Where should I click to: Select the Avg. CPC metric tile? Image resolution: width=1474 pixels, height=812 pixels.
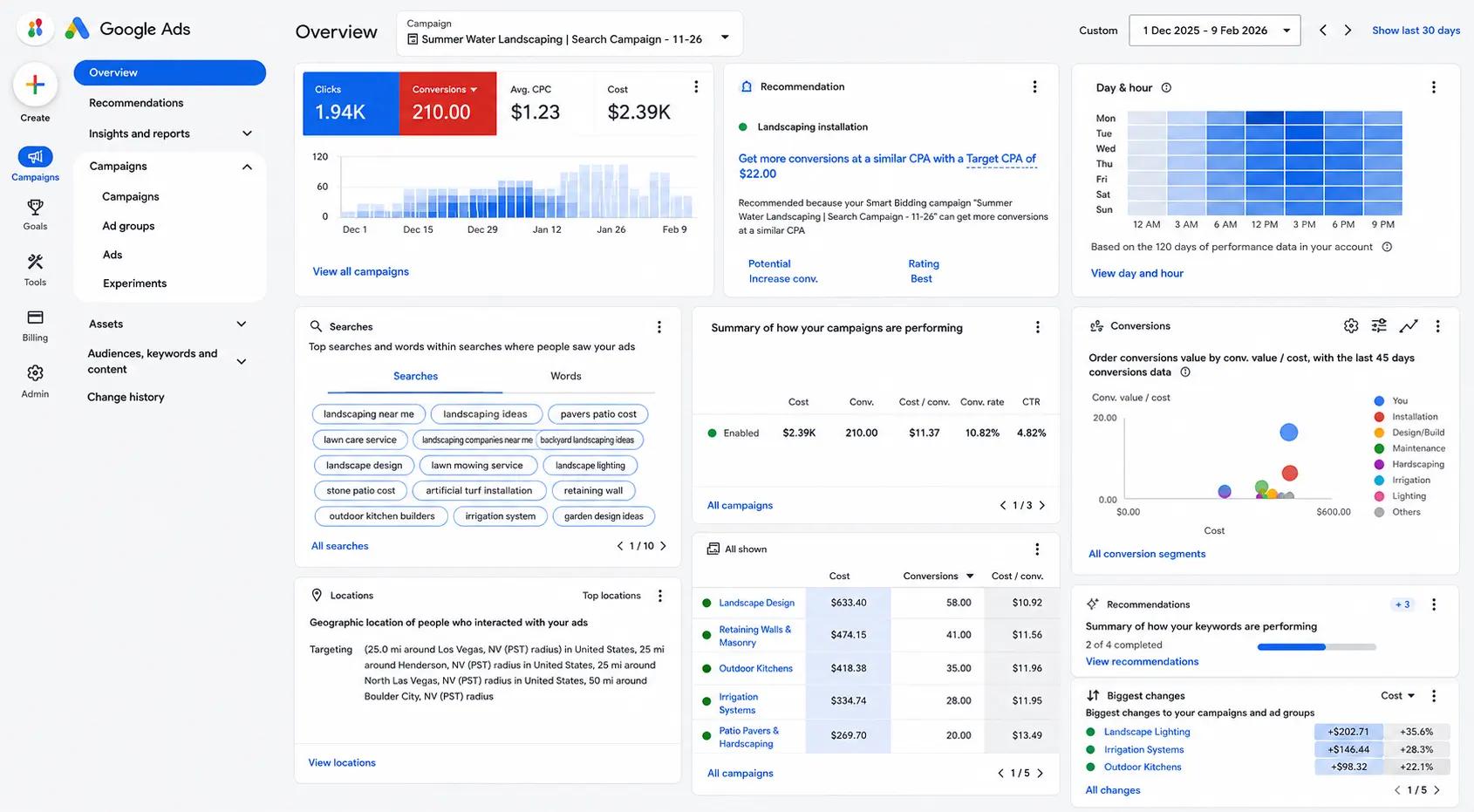[545, 104]
